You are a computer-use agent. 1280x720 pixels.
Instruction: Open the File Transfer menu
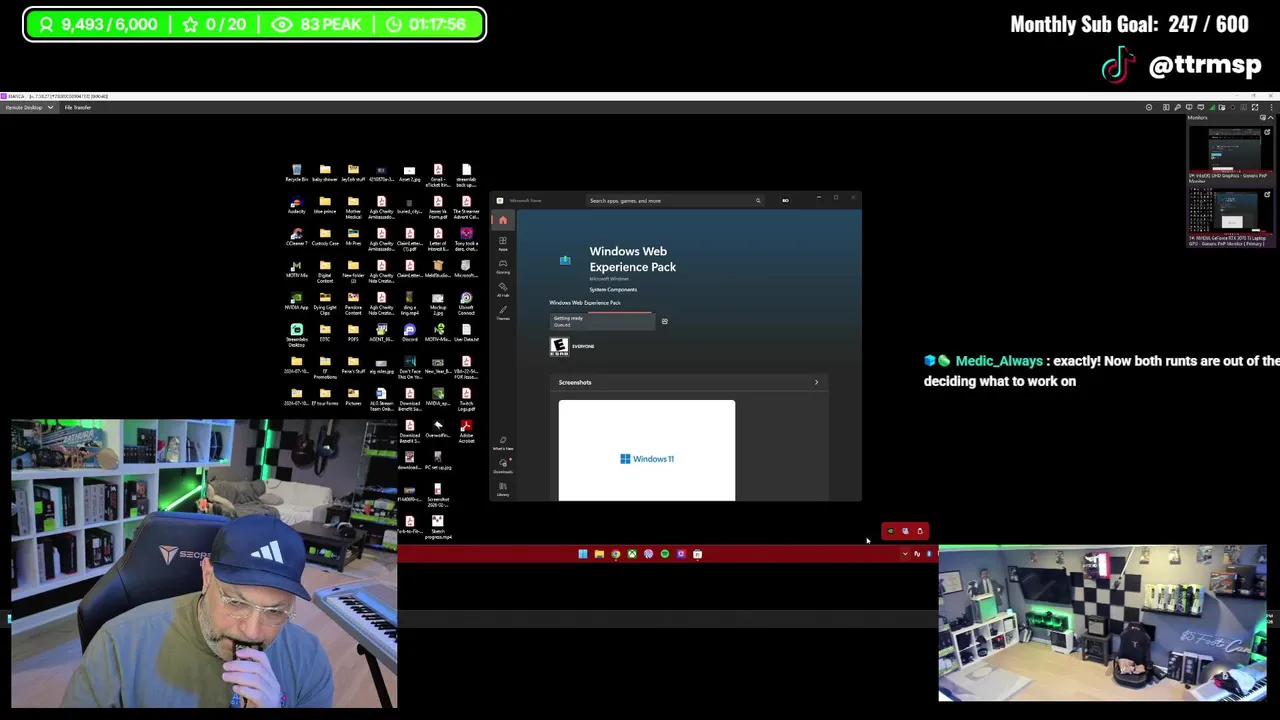[x=78, y=107]
